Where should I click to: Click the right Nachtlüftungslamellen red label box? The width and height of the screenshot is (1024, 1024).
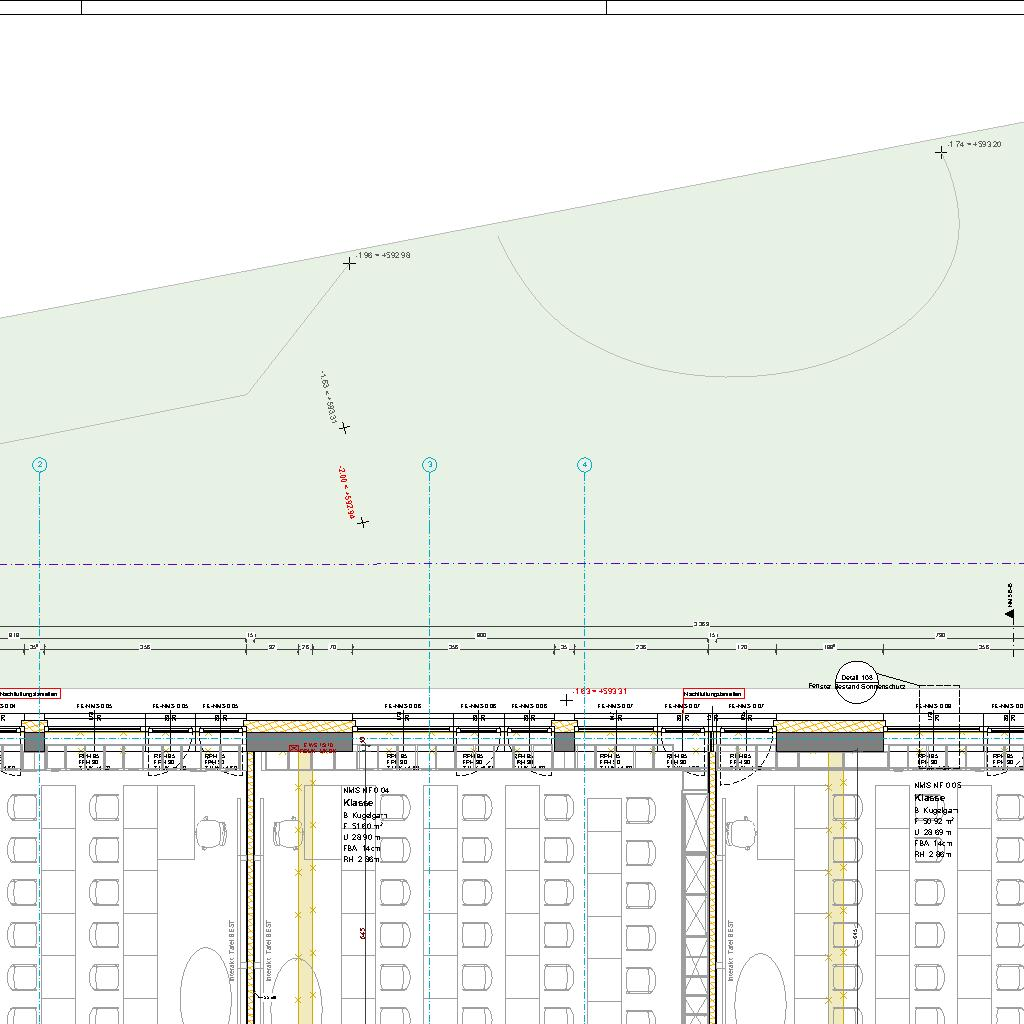[713, 693]
